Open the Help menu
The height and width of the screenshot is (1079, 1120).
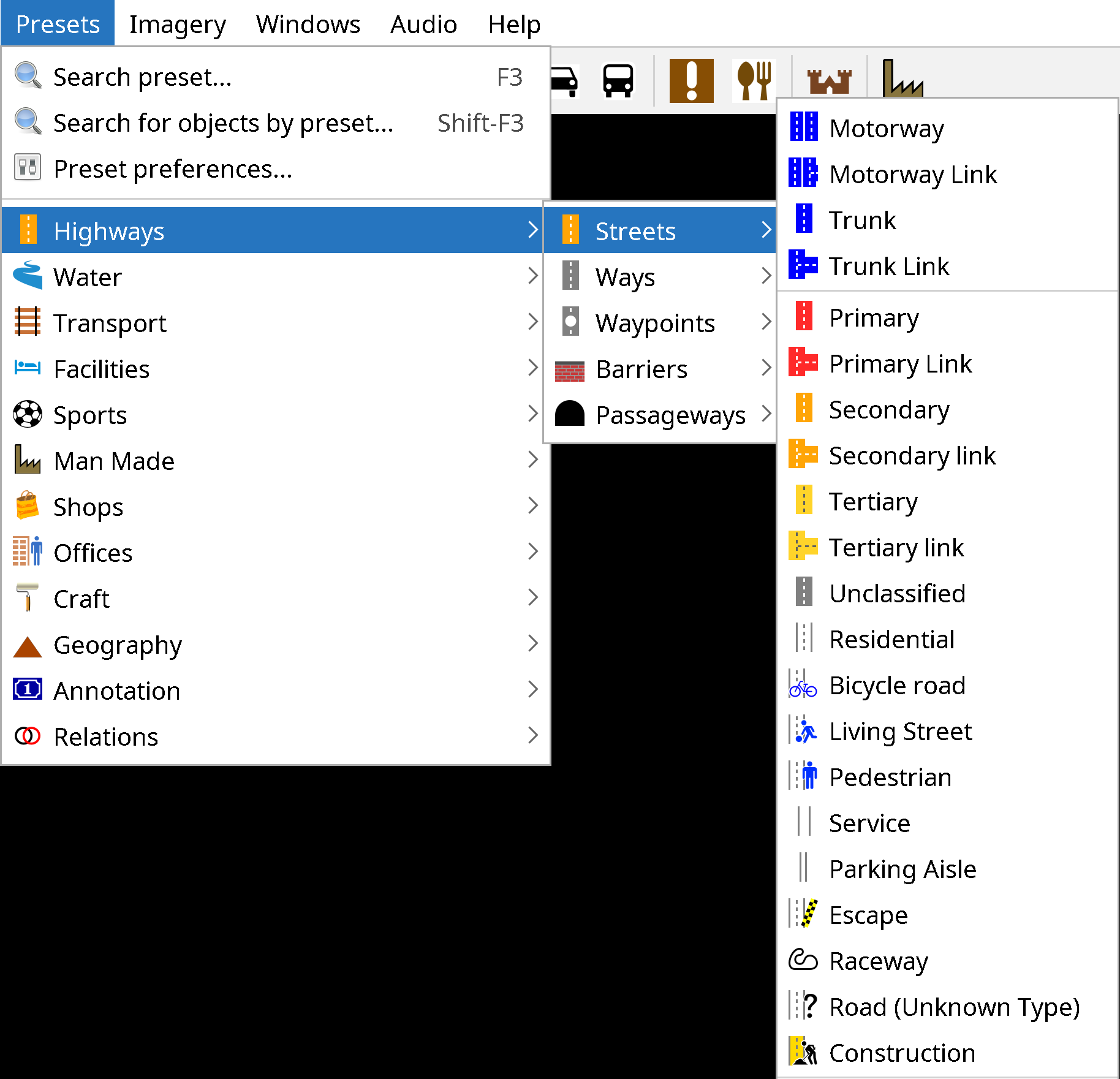coord(514,25)
